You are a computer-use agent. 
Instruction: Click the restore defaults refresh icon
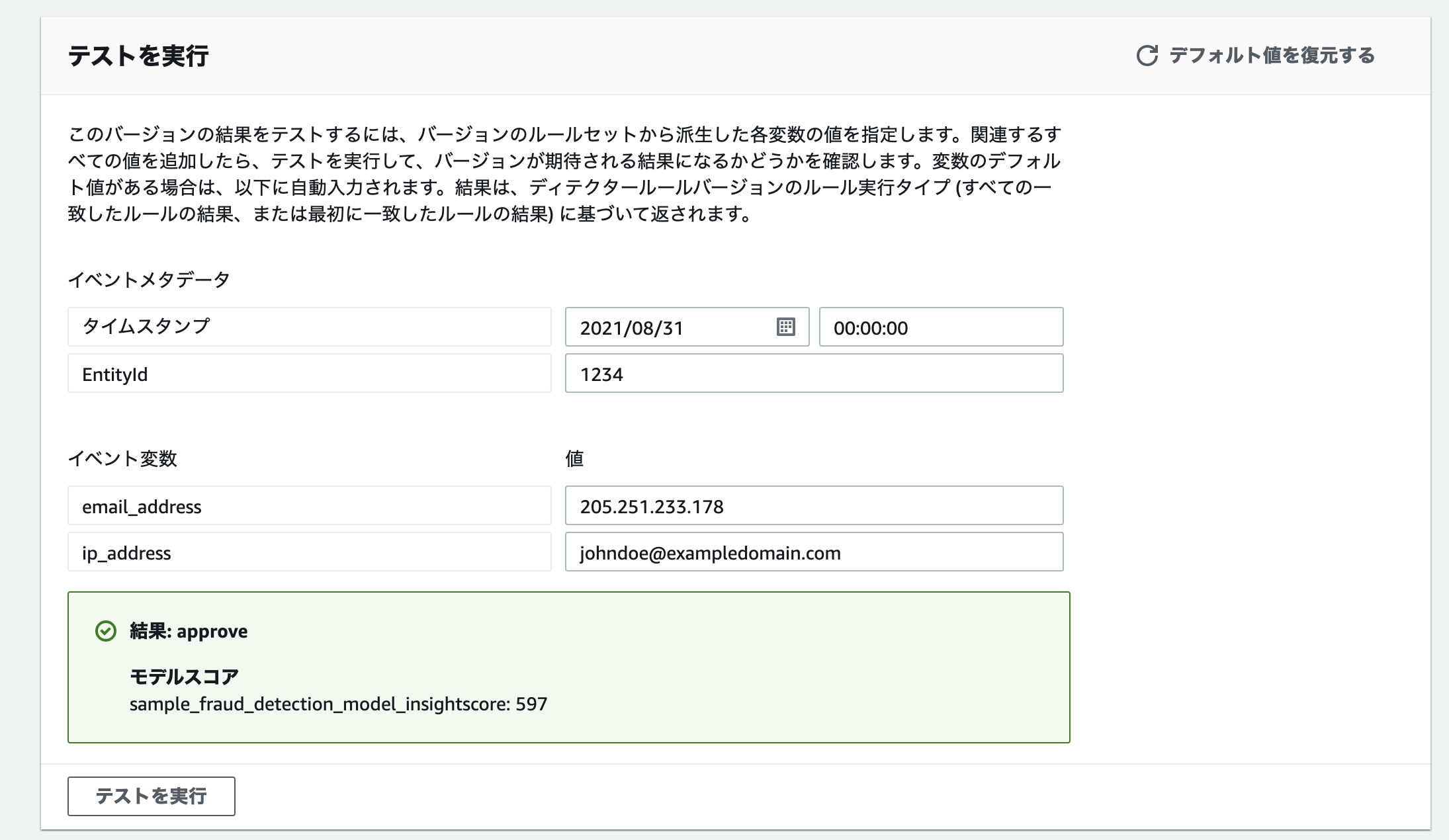(1147, 56)
